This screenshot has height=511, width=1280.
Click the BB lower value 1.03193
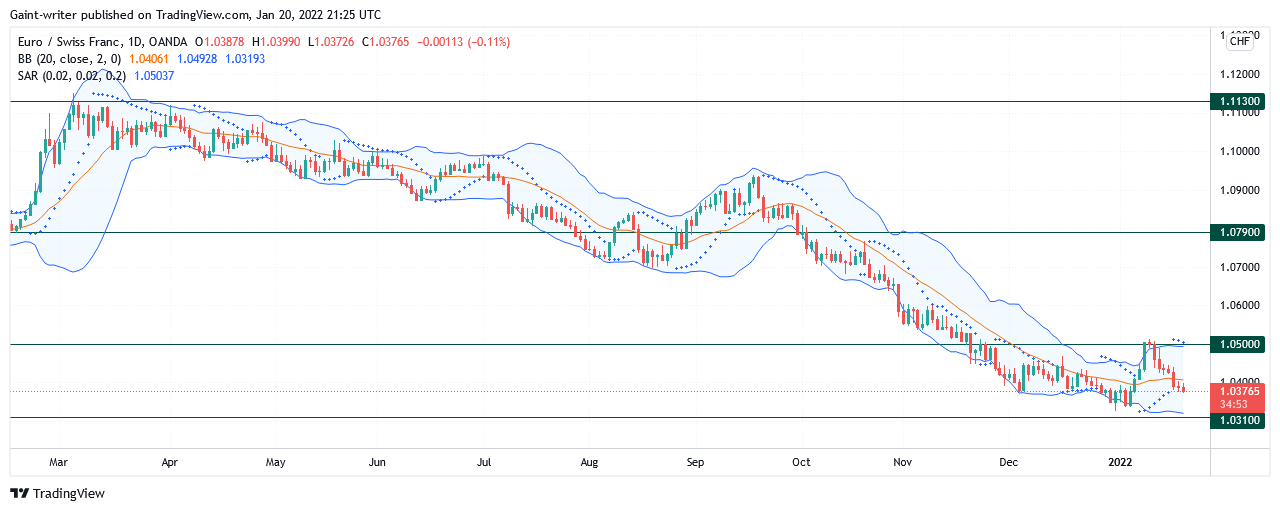246,59
